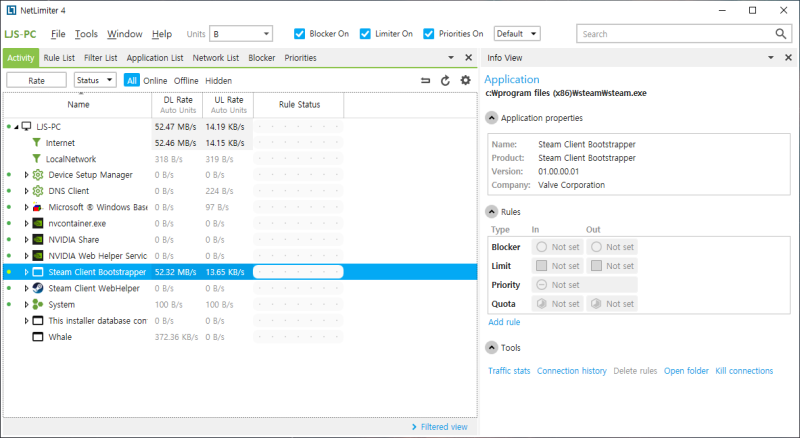
Task: Open the Activity panel options arrow
Action: click(x=451, y=58)
